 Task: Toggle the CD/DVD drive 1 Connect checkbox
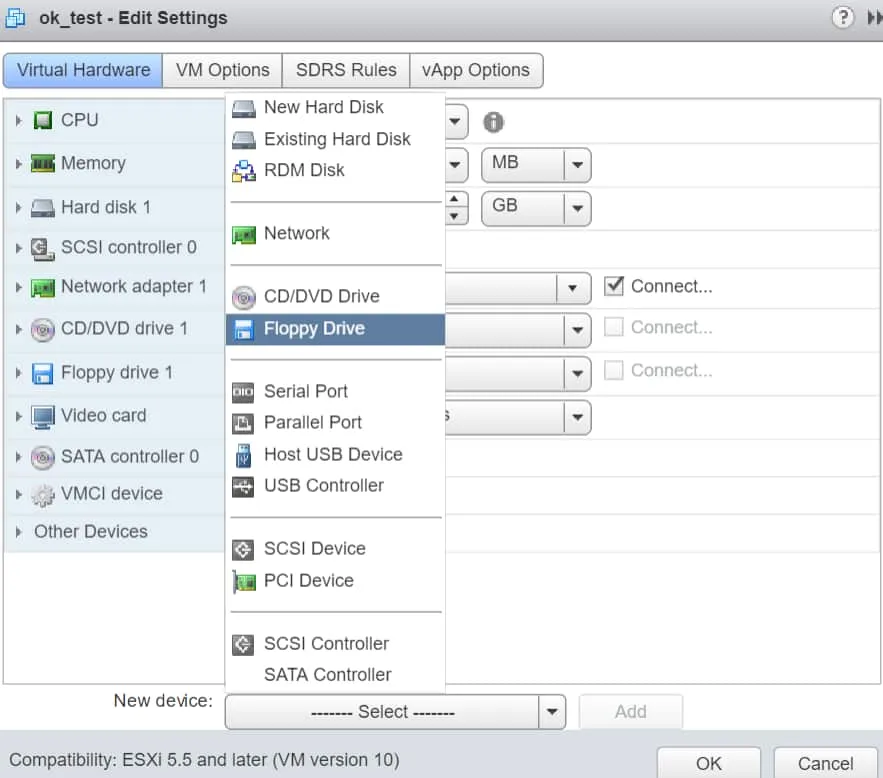pyautogui.click(x=614, y=328)
